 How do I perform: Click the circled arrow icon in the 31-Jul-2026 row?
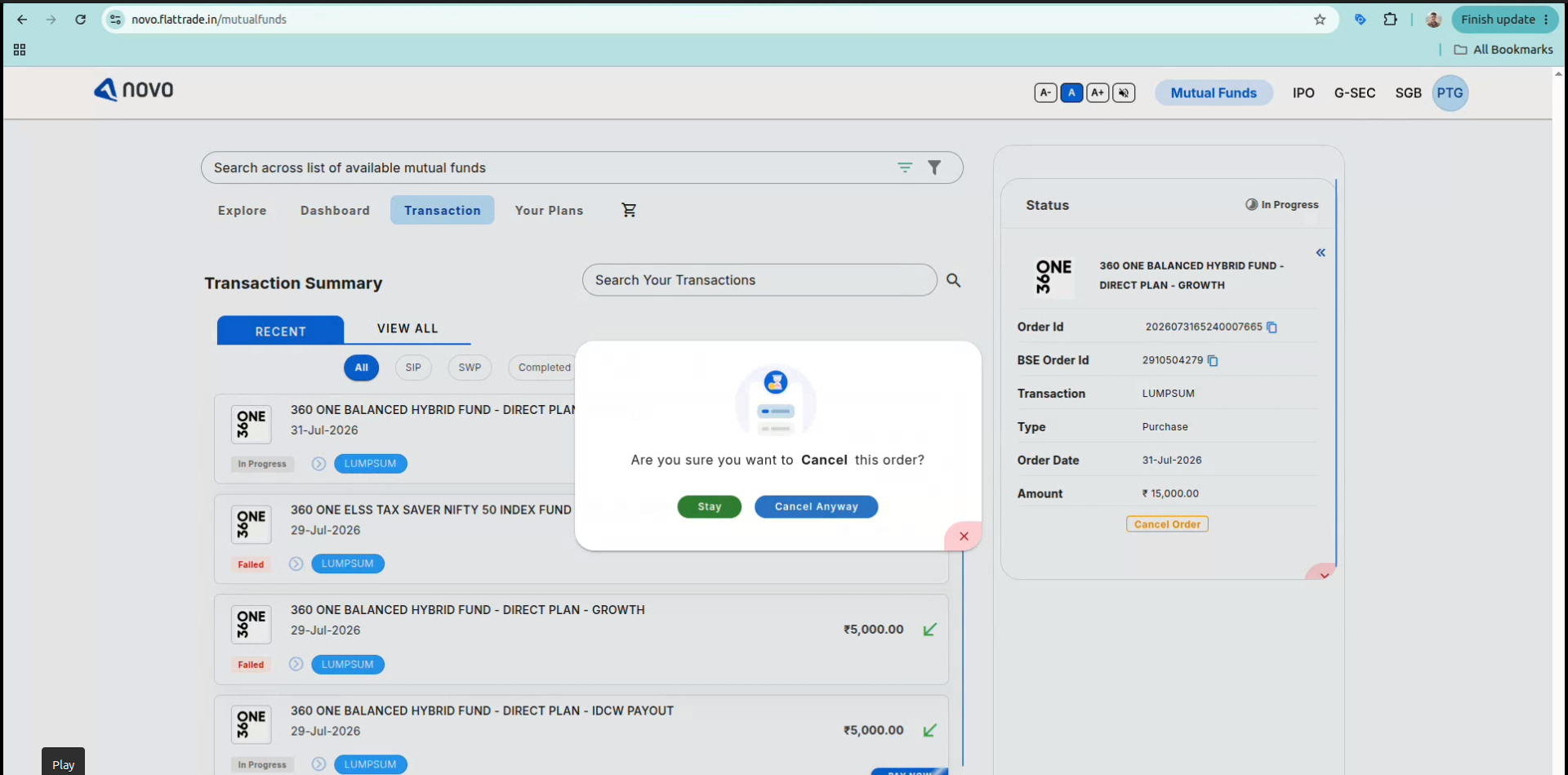coord(318,464)
